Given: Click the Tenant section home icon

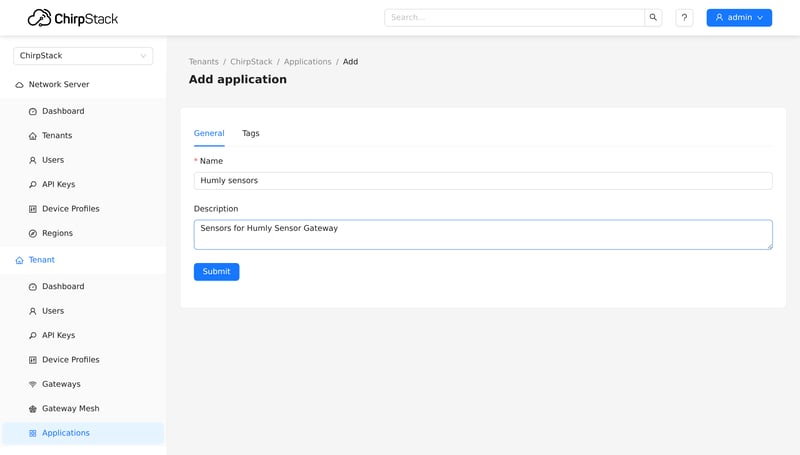Looking at the screenshot, I should click(19, 260).
